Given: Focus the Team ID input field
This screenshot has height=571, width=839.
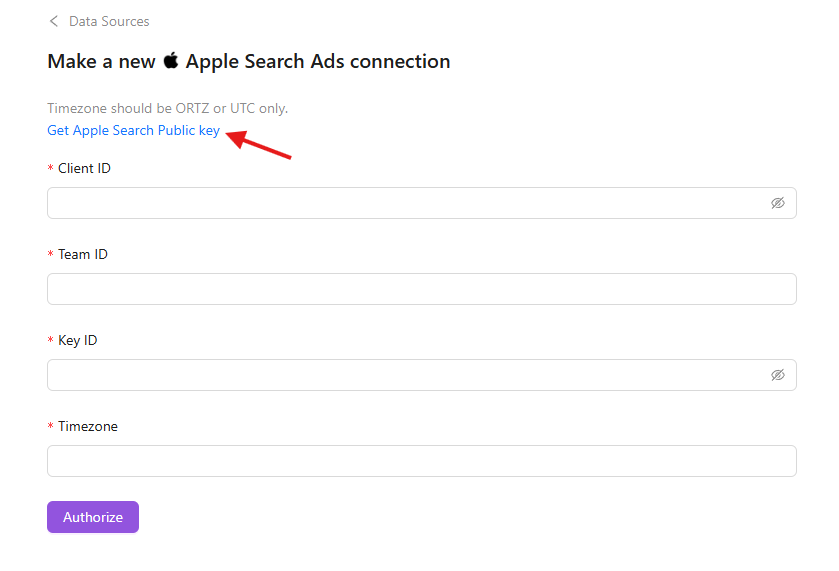Looking at the screenshot, I should (422, 289).
